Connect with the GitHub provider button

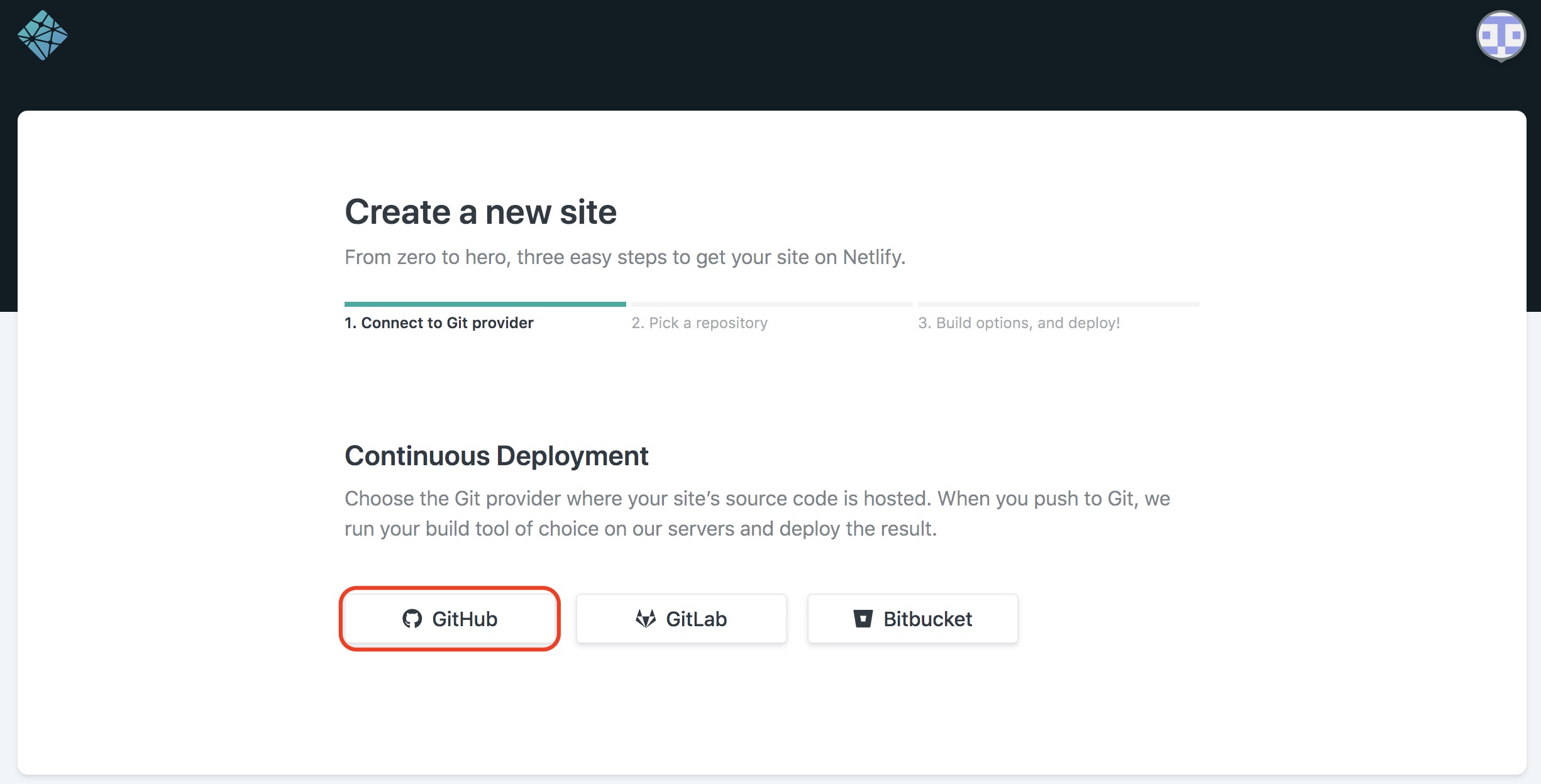tap(450, 619)
